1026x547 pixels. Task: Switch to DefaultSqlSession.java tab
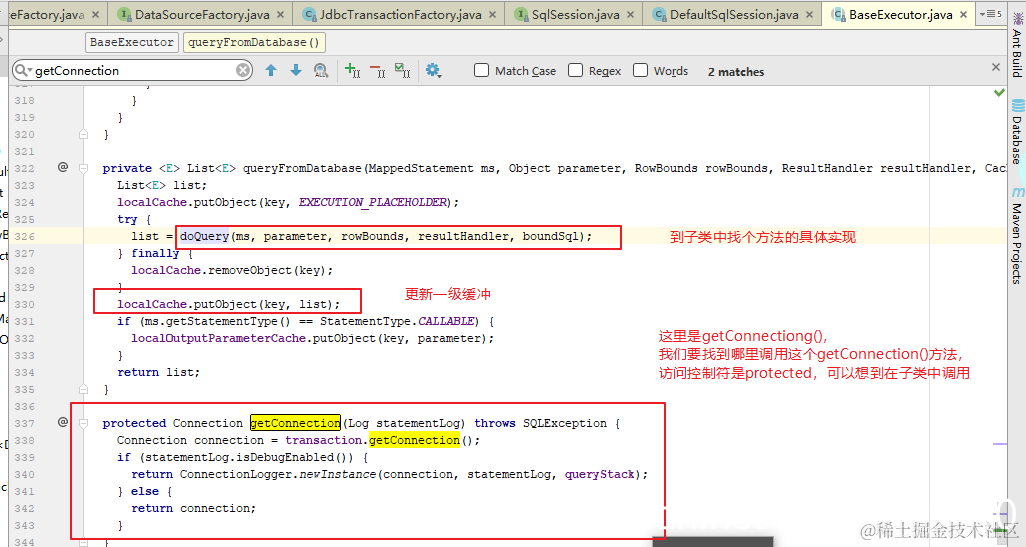pos(734,14)
